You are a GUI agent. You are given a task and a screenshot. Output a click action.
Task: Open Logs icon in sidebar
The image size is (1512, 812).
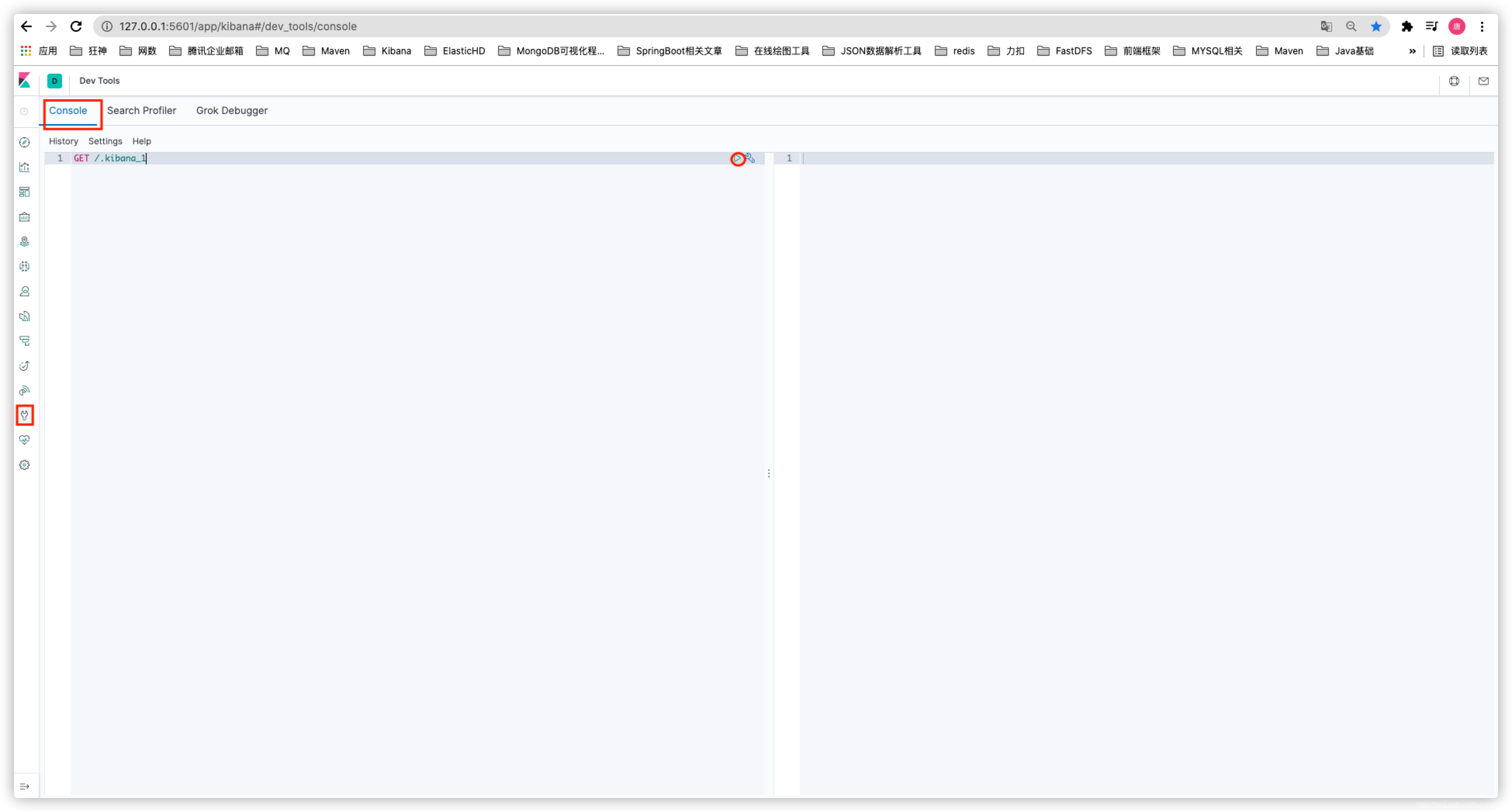(x=25, y=316)
